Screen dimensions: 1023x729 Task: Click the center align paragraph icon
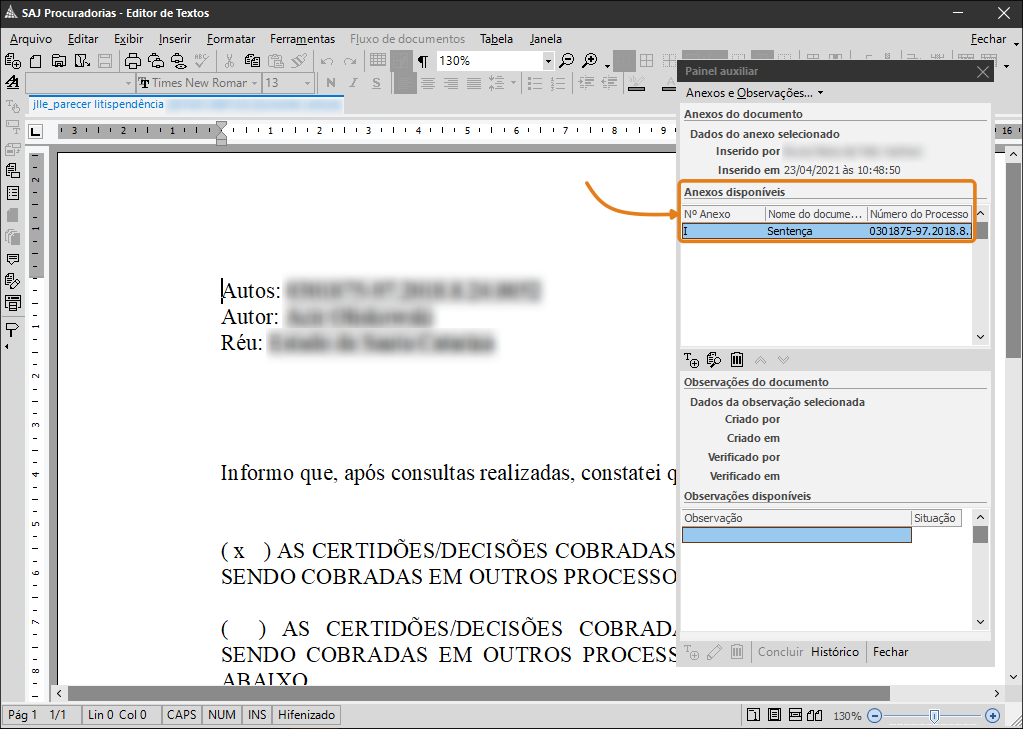pos(428,83)
